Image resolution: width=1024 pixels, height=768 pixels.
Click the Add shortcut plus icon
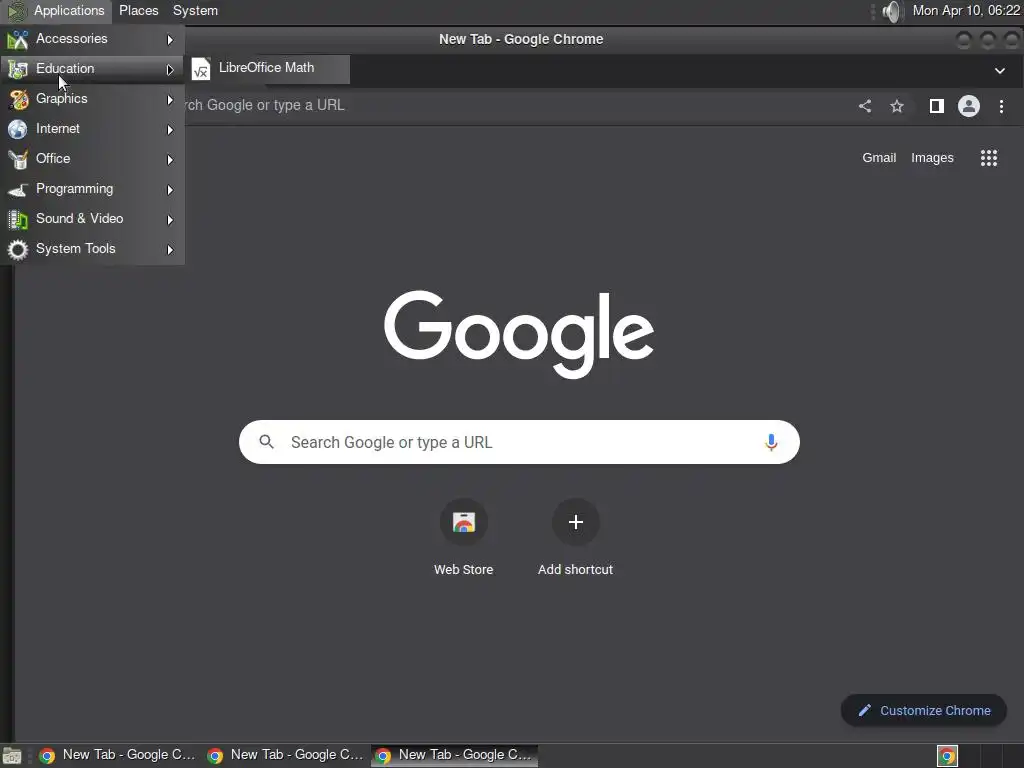tap(575, 522)
